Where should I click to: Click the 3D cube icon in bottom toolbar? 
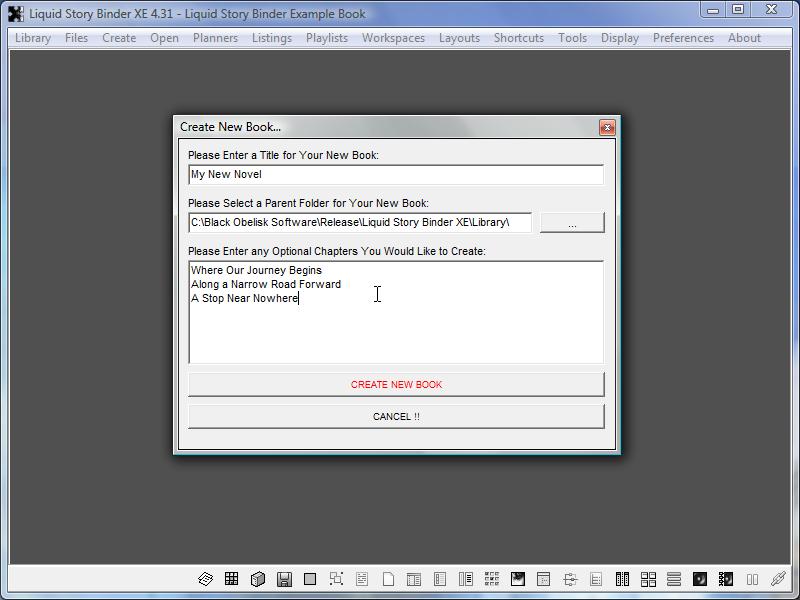coord(258,579)
